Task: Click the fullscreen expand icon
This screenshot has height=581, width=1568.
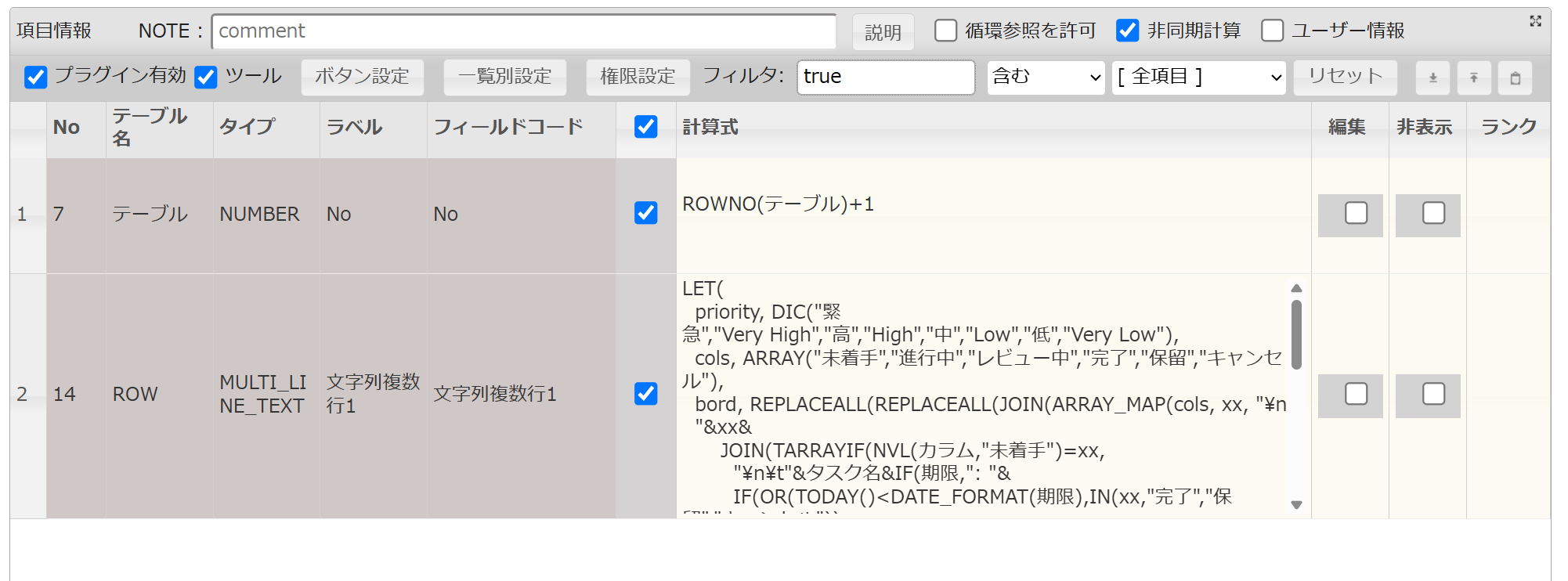Action: [x=1535, y=21]
